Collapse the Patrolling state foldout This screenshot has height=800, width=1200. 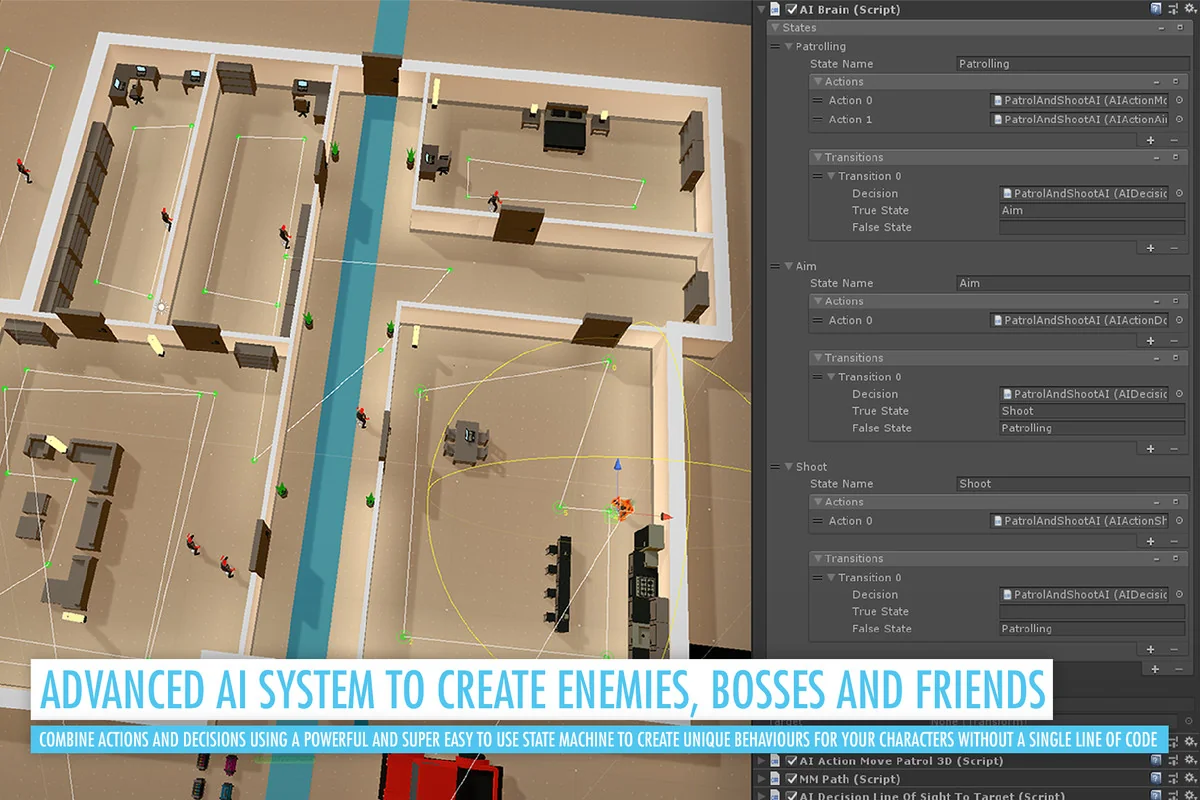click(x=789, y=45)
